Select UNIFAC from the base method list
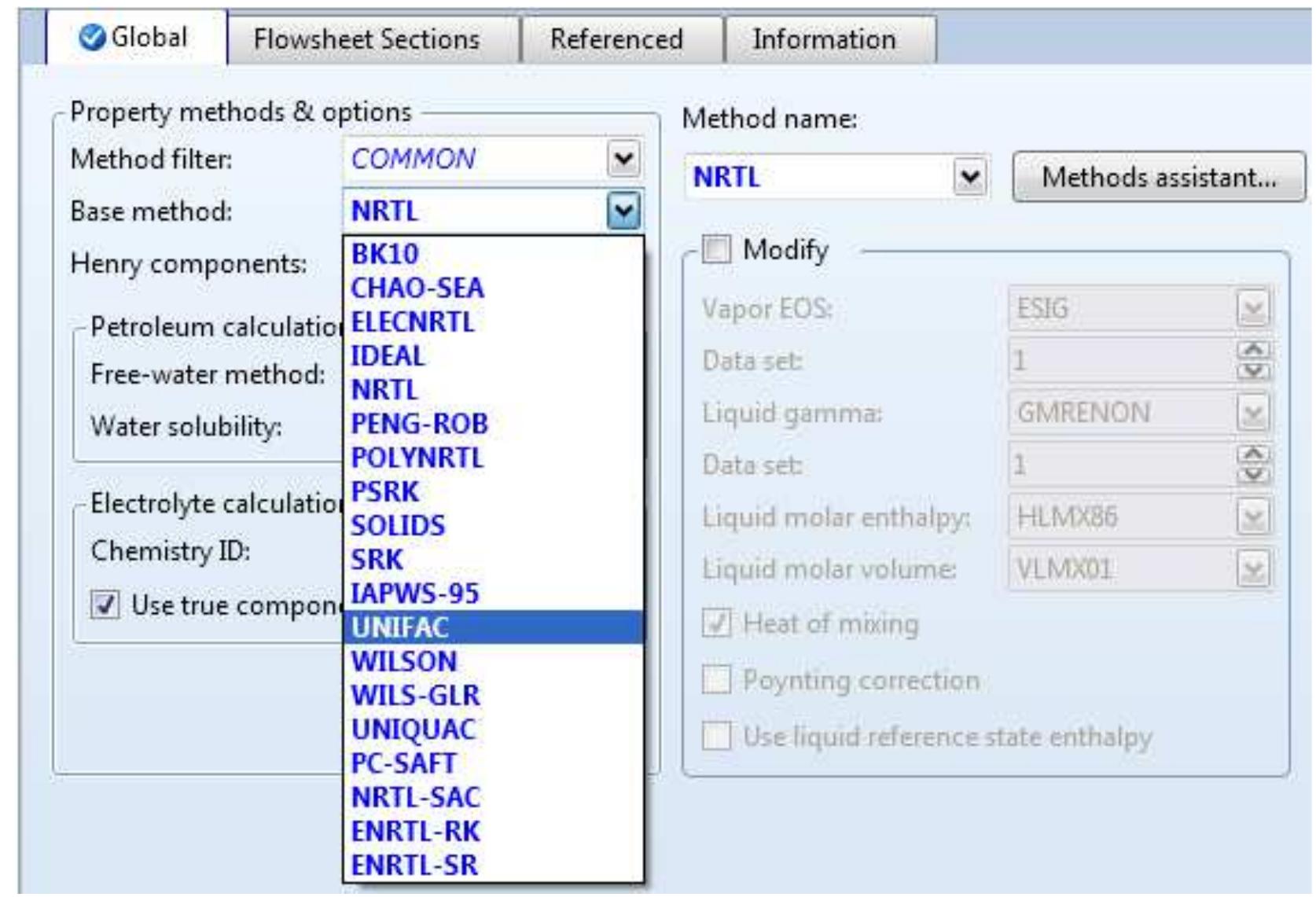 coord(399,627)
